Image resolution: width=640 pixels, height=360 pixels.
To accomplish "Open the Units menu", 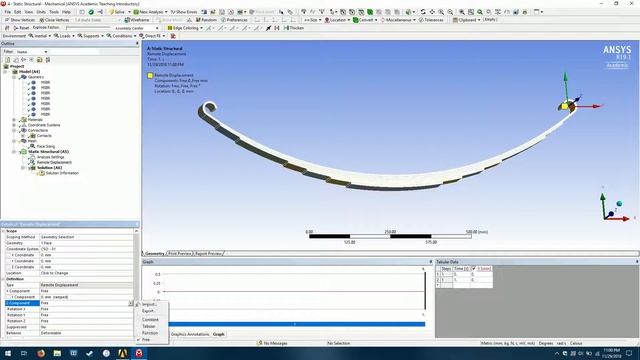I will [41, 12].
